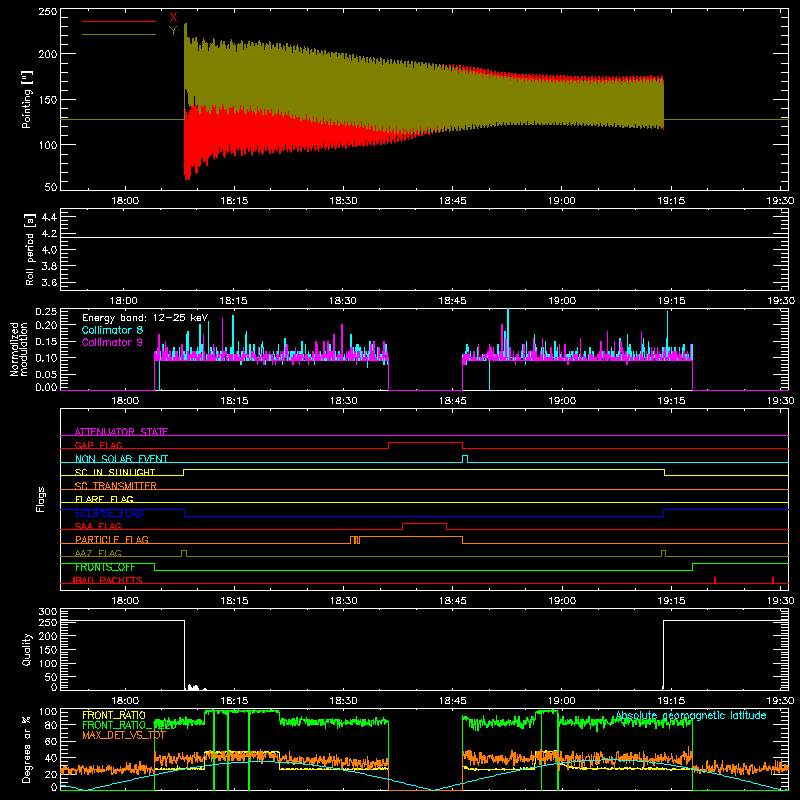
Task: Click the Pointing axis title
Action: pos(27,99)
